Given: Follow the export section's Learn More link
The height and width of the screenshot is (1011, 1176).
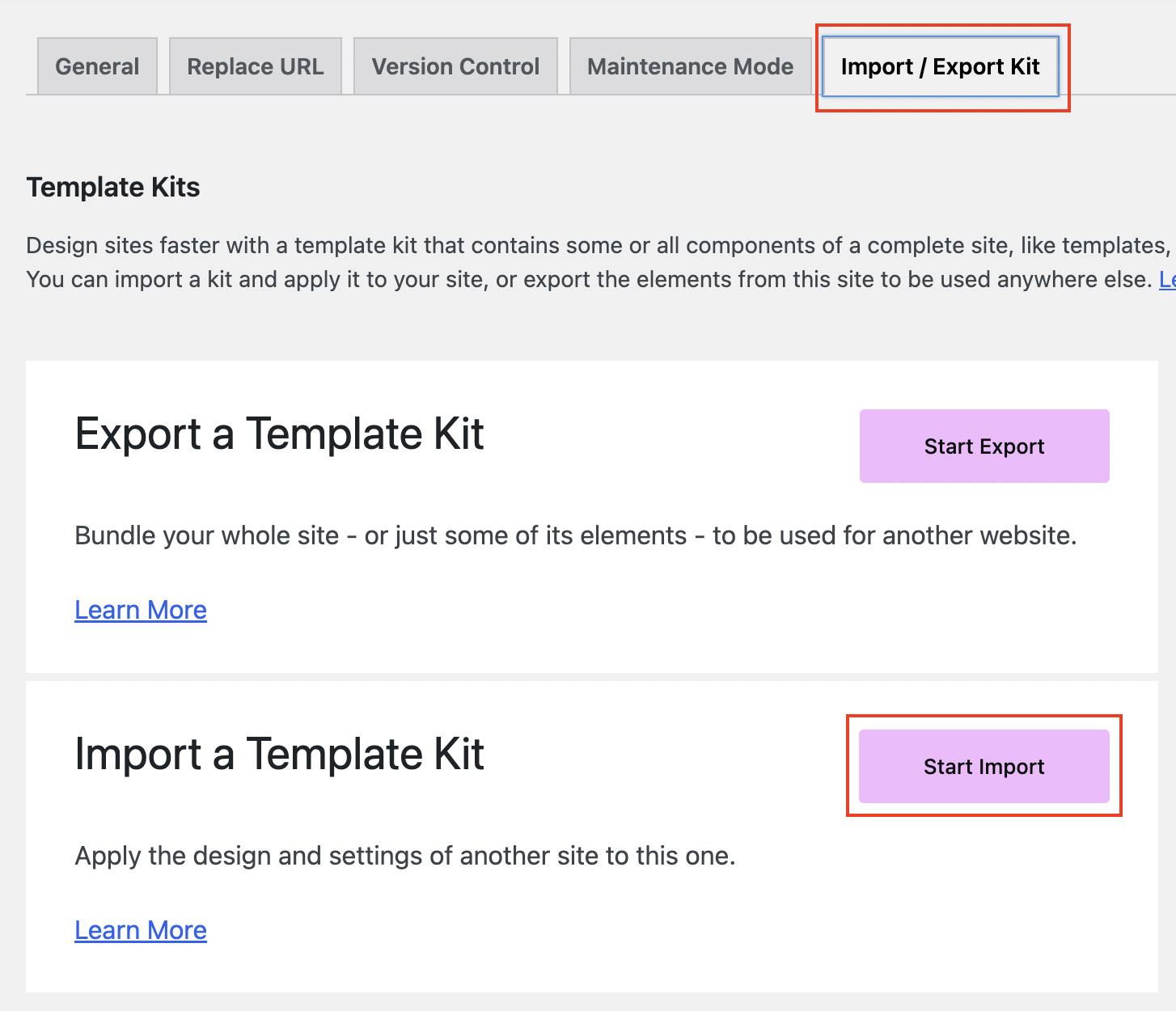Looking at the screenshot, I should click(x=140, y=610).
